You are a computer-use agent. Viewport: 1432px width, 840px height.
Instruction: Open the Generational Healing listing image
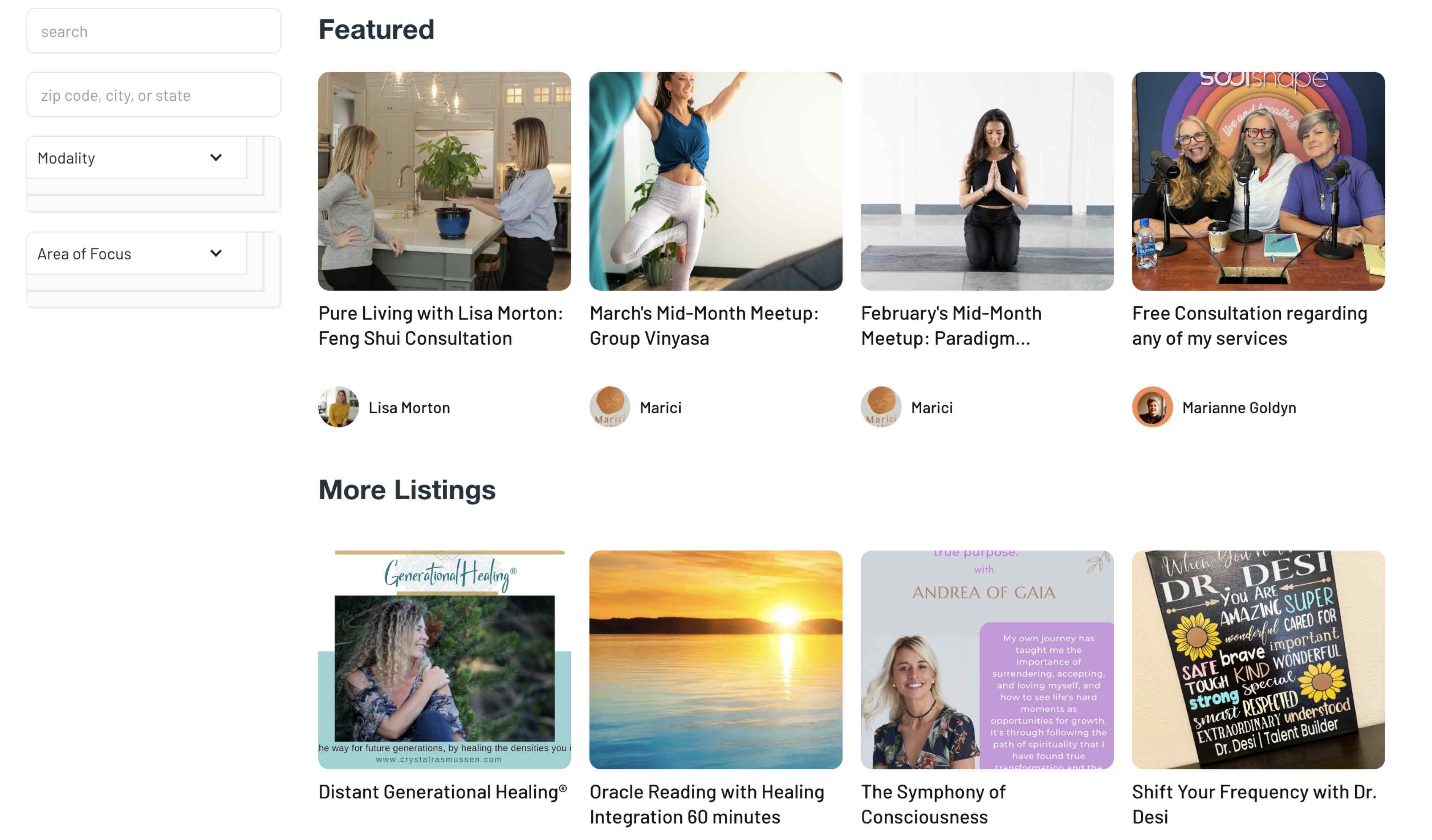444,660
